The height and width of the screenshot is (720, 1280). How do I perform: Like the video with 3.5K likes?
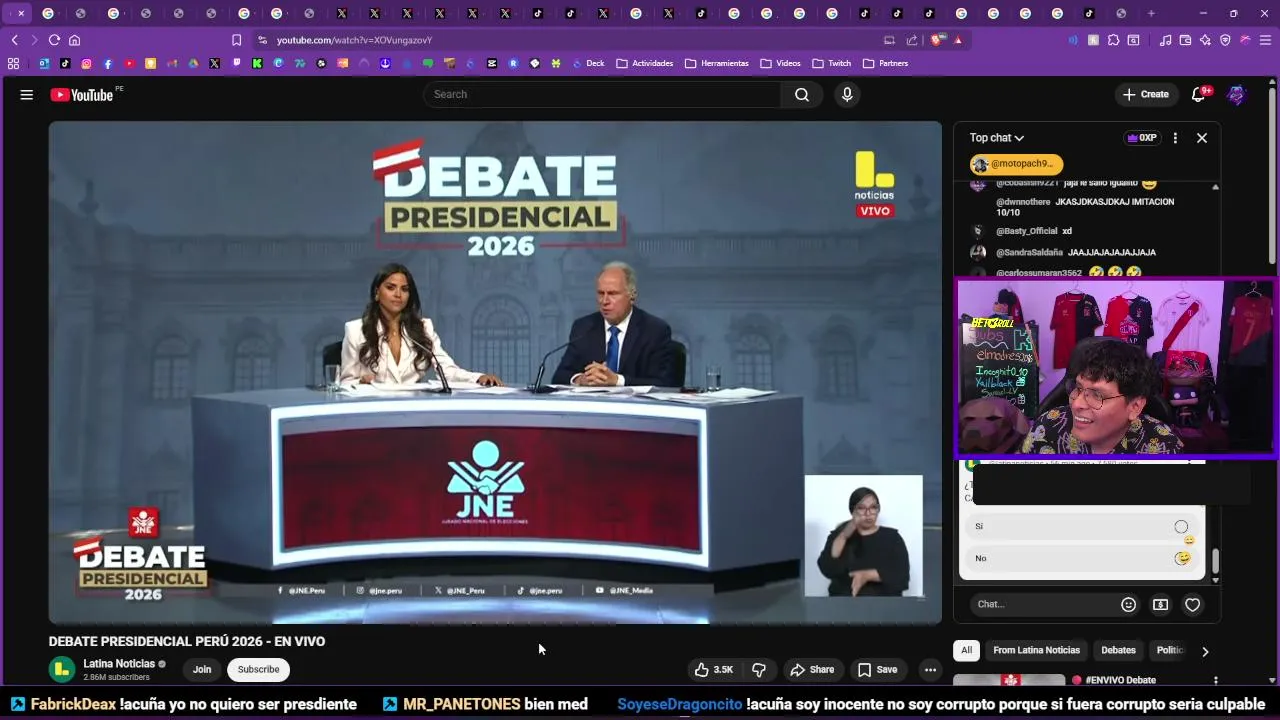[x=714, y=670]
